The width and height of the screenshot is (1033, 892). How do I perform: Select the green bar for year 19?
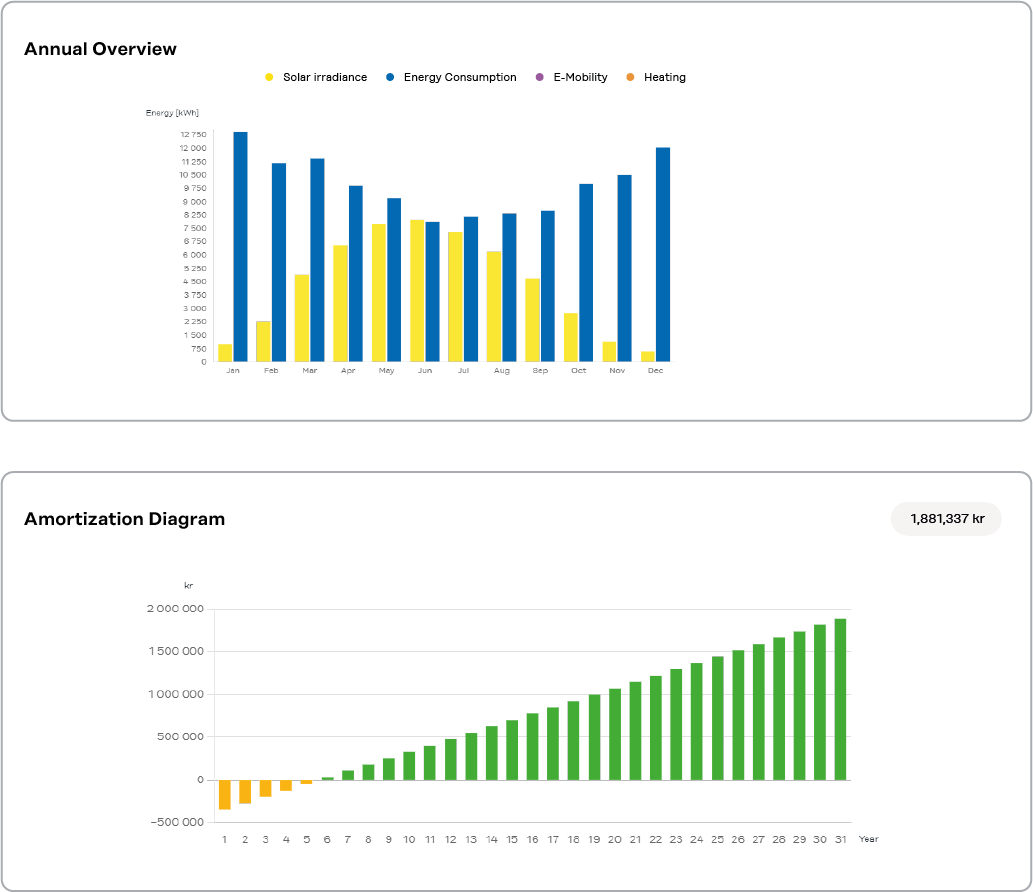tap(594, 737)
